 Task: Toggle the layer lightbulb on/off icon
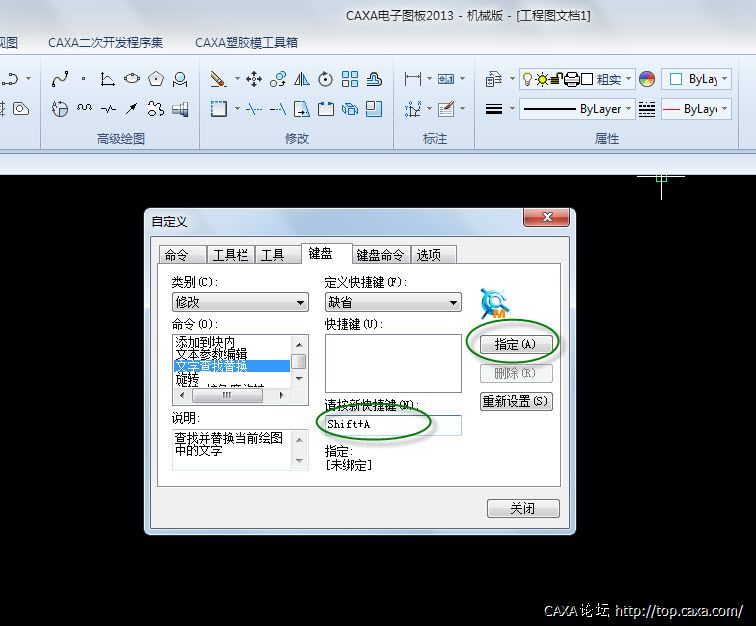click(527, 79)
